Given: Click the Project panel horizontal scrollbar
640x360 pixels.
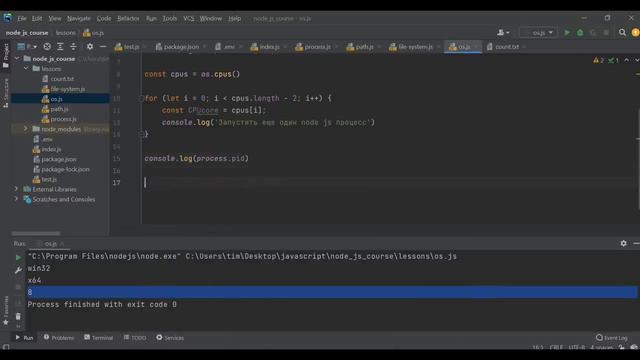Looking at the screenshot, I should (x=36, y=233).
